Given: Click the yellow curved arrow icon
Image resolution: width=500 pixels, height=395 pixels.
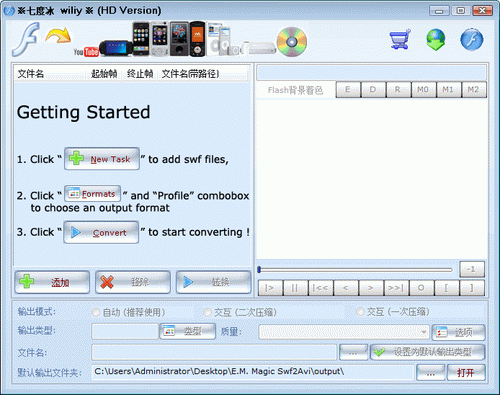Looking at the screenshot, I should [58, 36].
